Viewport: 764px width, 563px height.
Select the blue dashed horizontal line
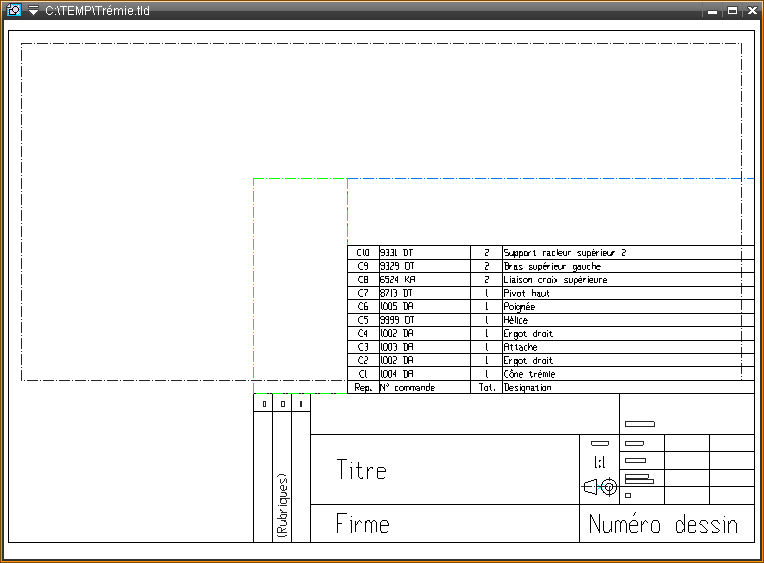click(550, 179)
